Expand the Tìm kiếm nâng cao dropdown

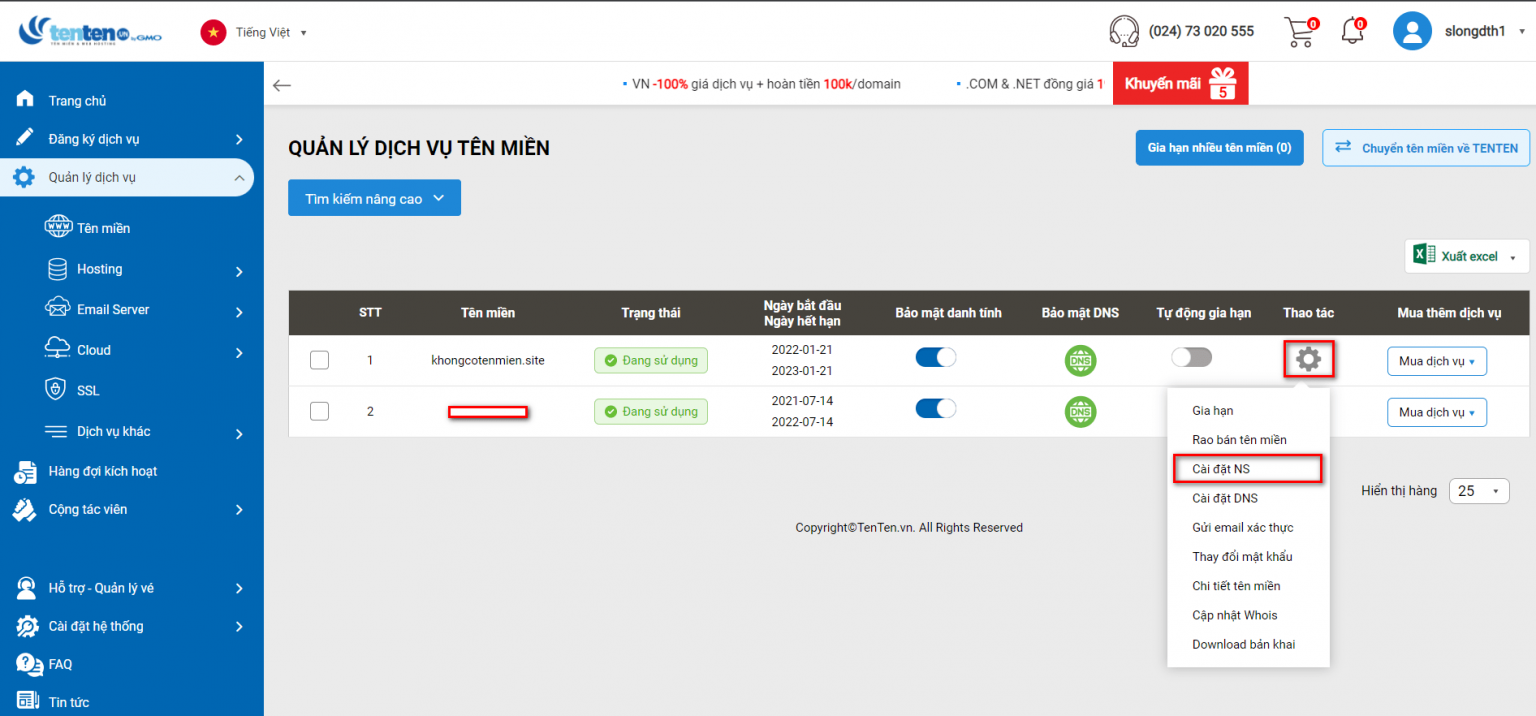(374, 197)
